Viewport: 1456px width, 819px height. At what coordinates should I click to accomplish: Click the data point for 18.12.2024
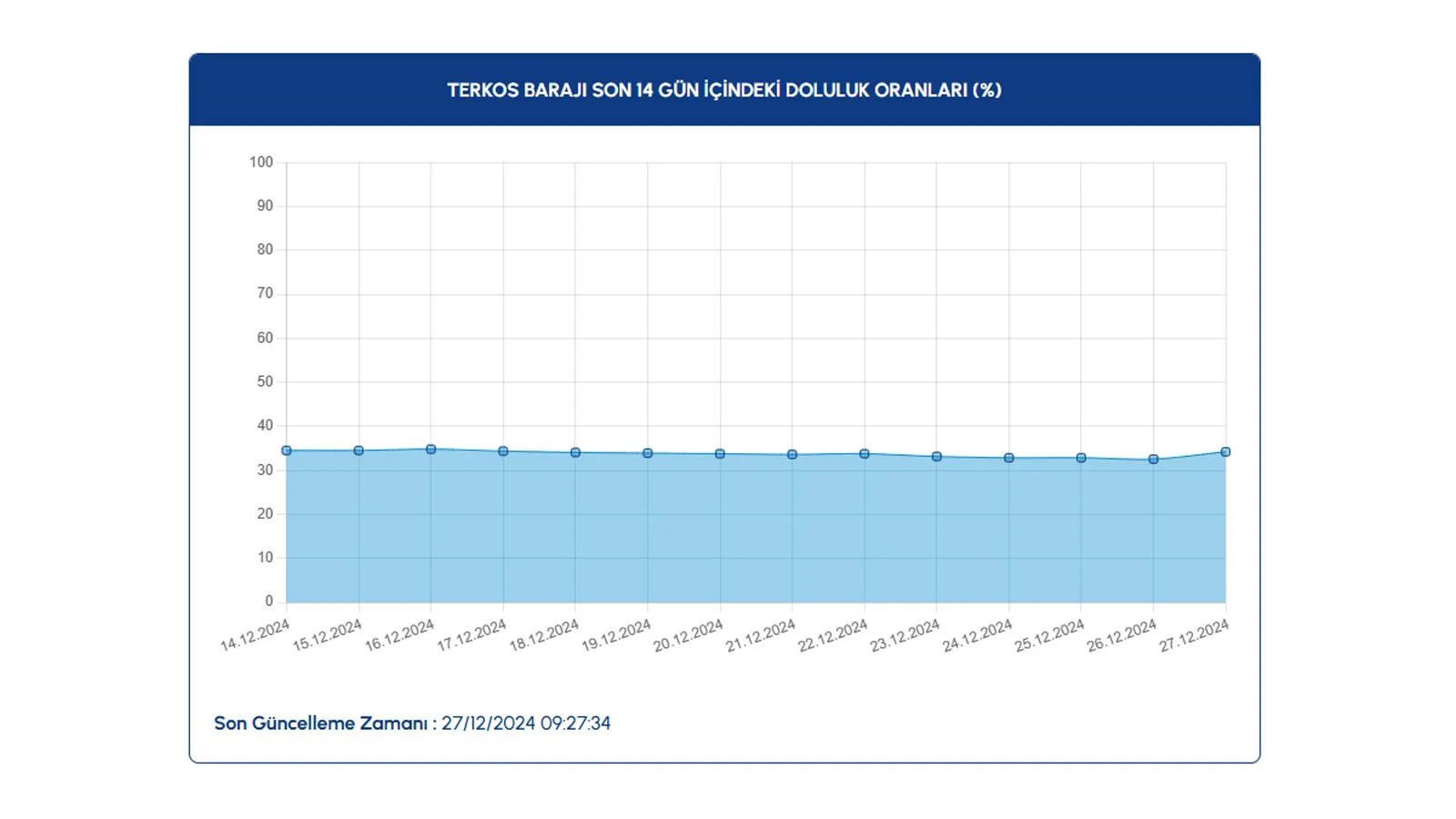(575, 452)
